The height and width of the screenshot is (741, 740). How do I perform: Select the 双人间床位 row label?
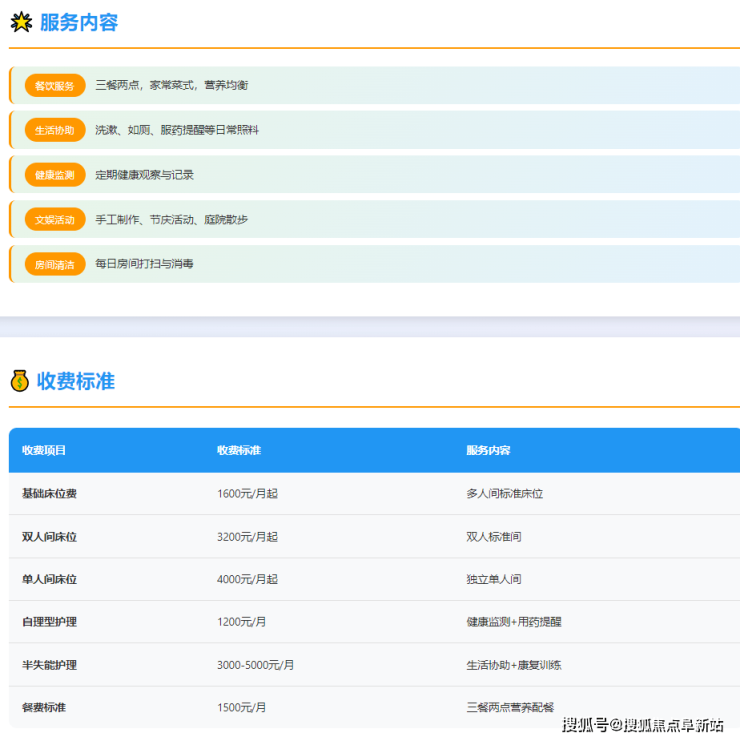click(x=49, y=536)
